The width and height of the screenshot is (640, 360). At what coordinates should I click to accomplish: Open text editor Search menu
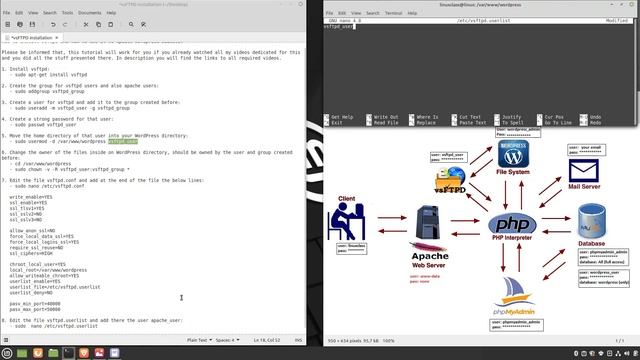[50, 13]
